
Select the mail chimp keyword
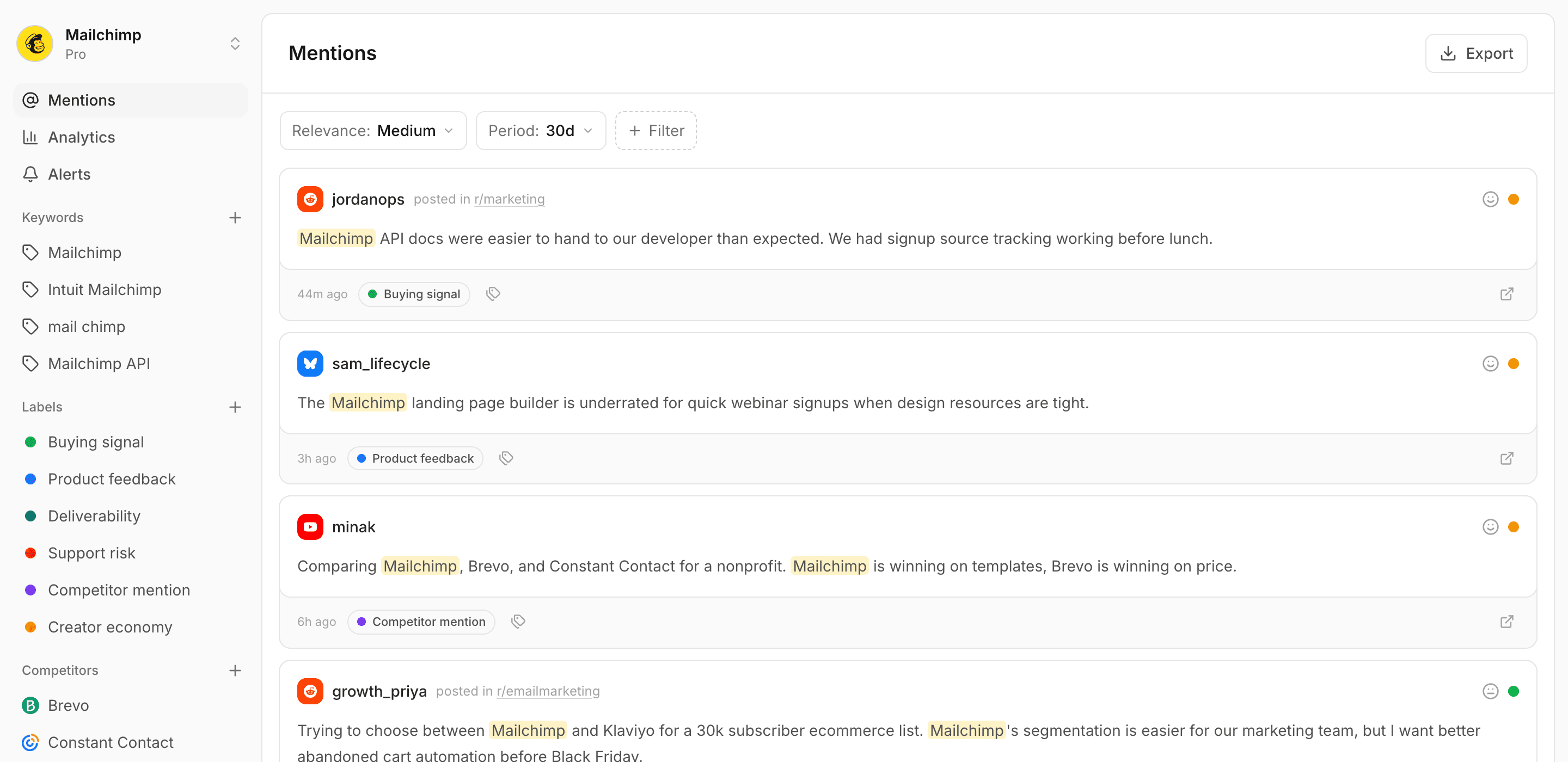(130, 327)
